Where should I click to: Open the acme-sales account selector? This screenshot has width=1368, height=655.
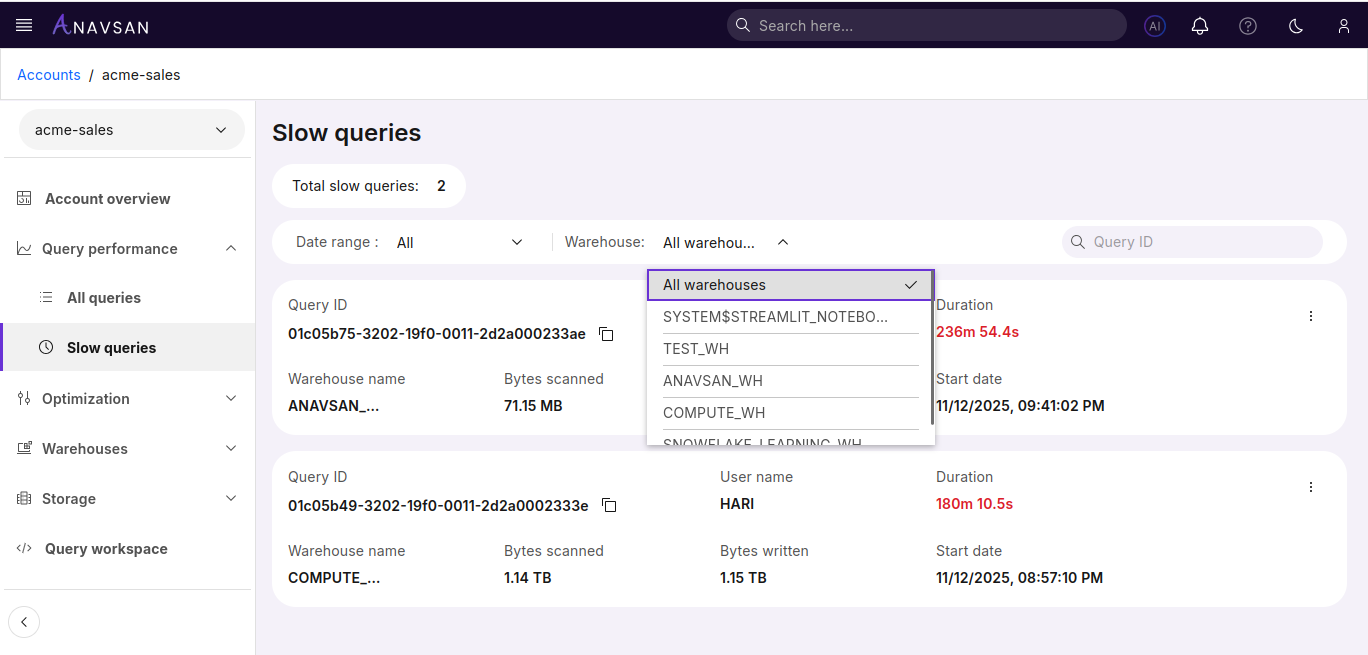(131, 130)
